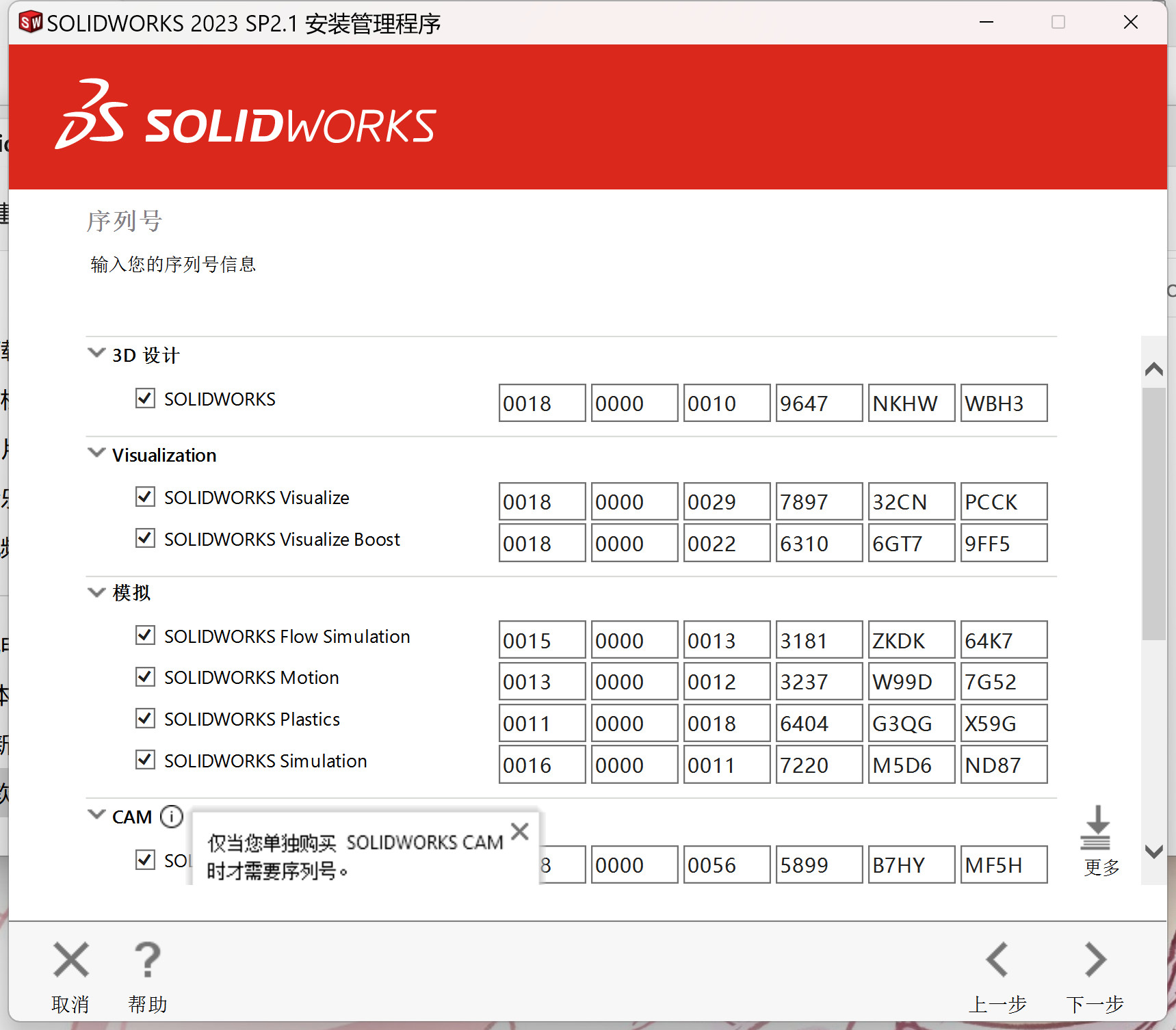The height and width of the screenshot is (1030, 1176).
Task: Collapse the Visualization section
Action: click(x=96, y=453)
